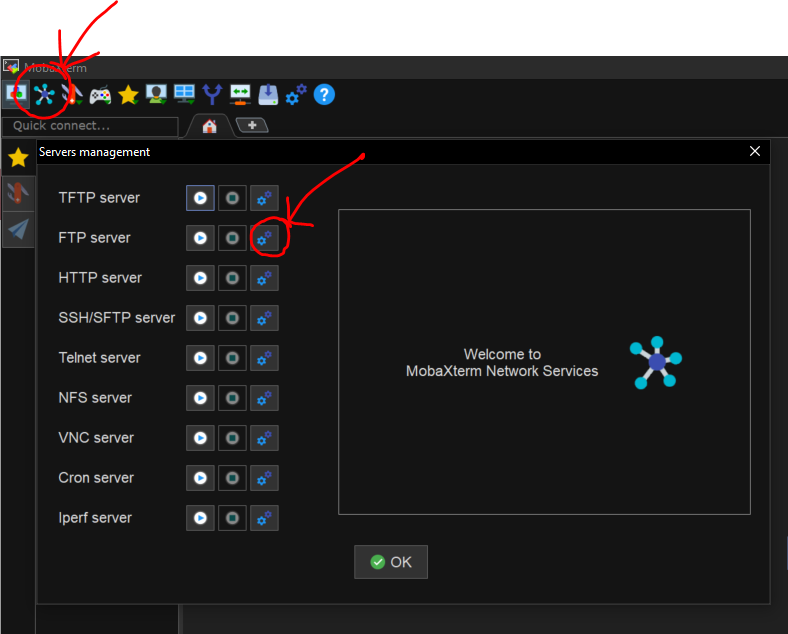Open the Tools sidebar tab

tap(18, 193)
